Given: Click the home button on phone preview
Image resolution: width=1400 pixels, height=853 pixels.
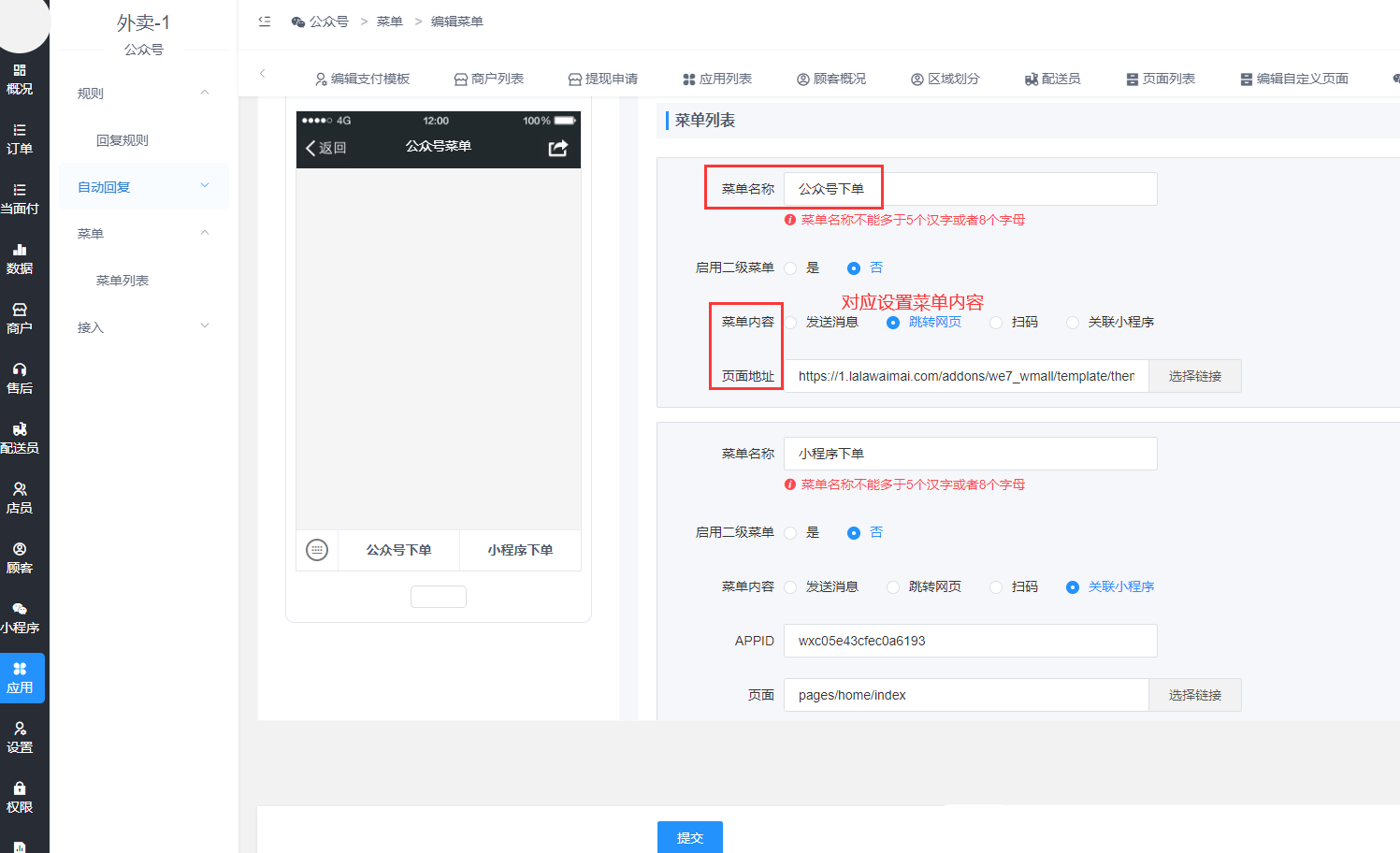Looking at the screenshot, I should pos(438,597).
